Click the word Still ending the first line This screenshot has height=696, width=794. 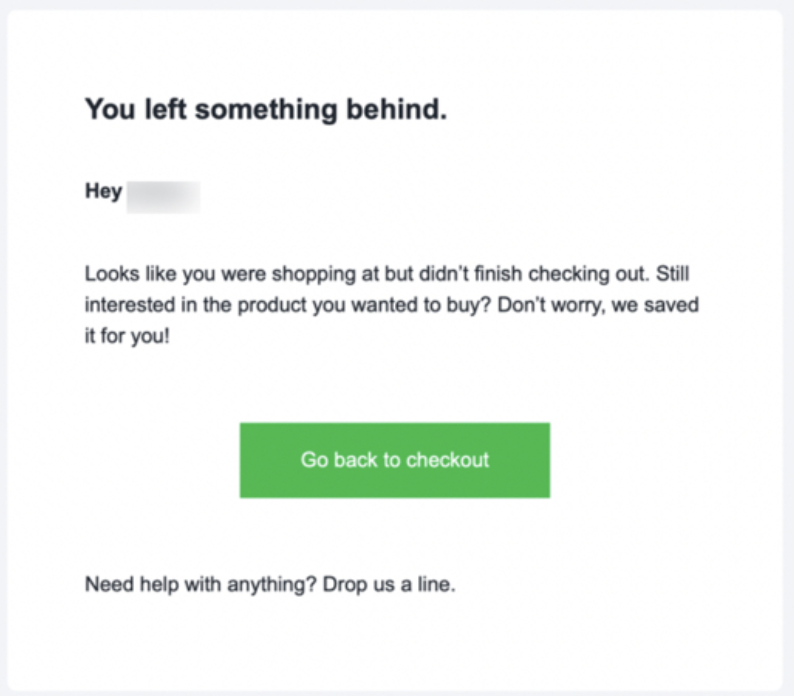[672, 274]
